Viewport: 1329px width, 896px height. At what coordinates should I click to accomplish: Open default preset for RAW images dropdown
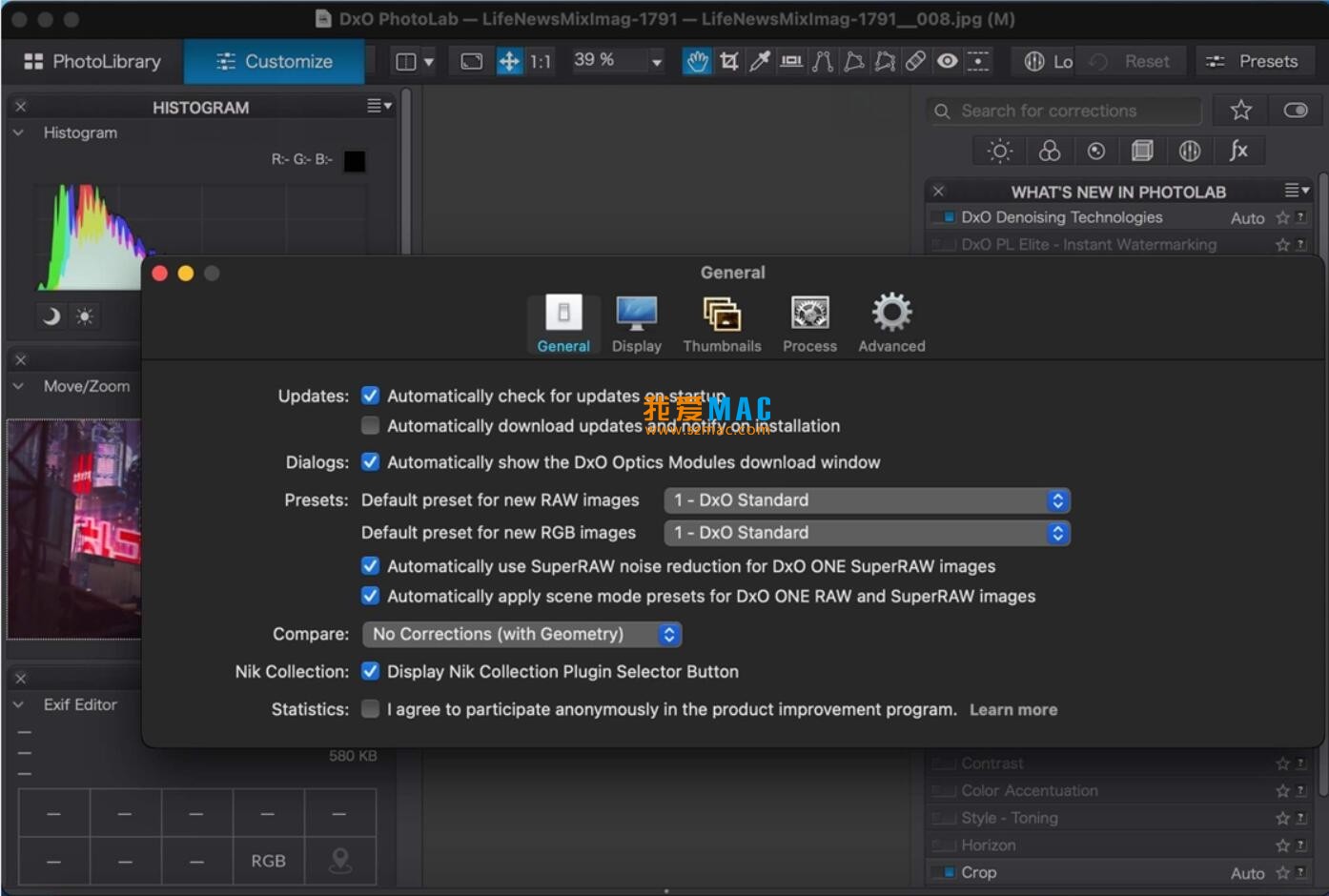point(868,500)
